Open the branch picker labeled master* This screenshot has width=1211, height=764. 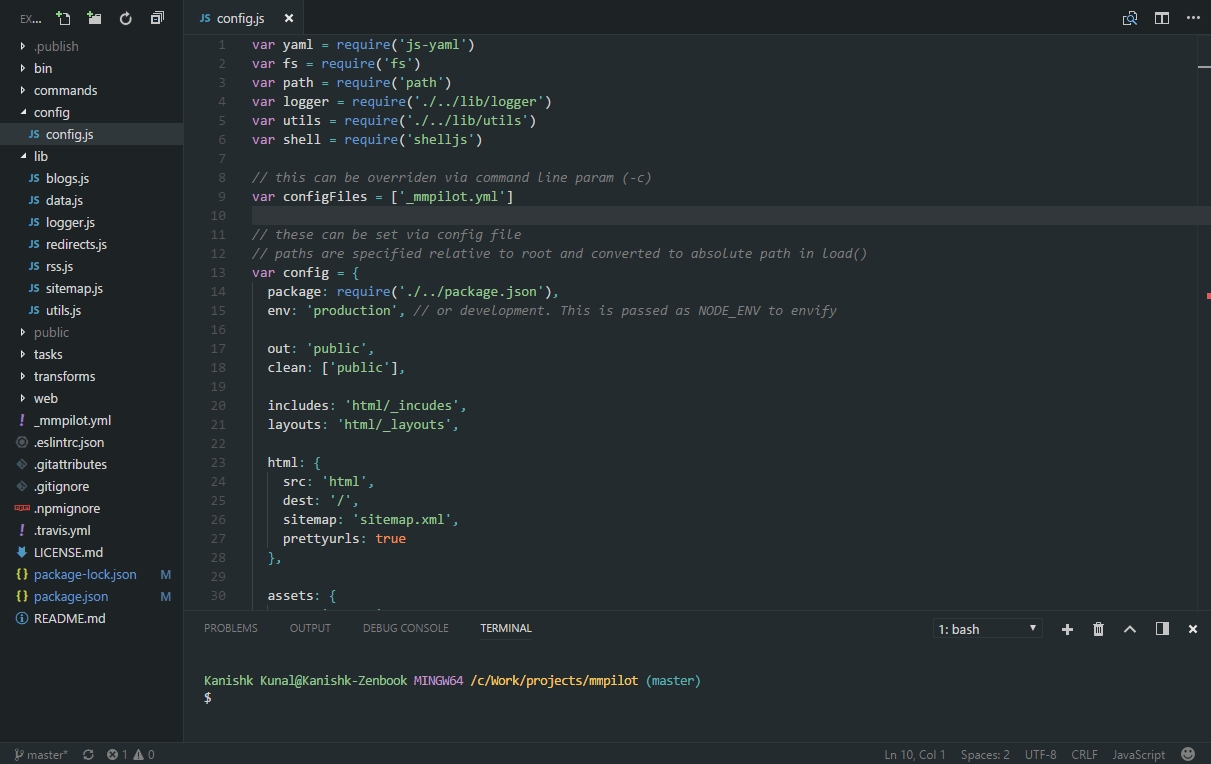tap(39, 754)
